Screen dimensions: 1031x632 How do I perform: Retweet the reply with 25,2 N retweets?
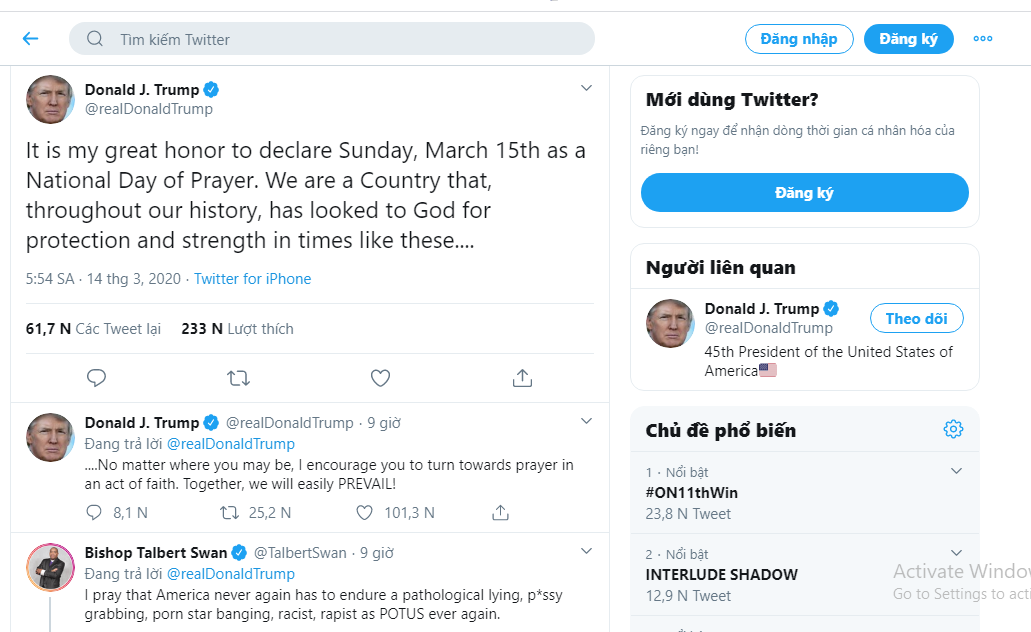pyautogui.click(x=230, y=512)
